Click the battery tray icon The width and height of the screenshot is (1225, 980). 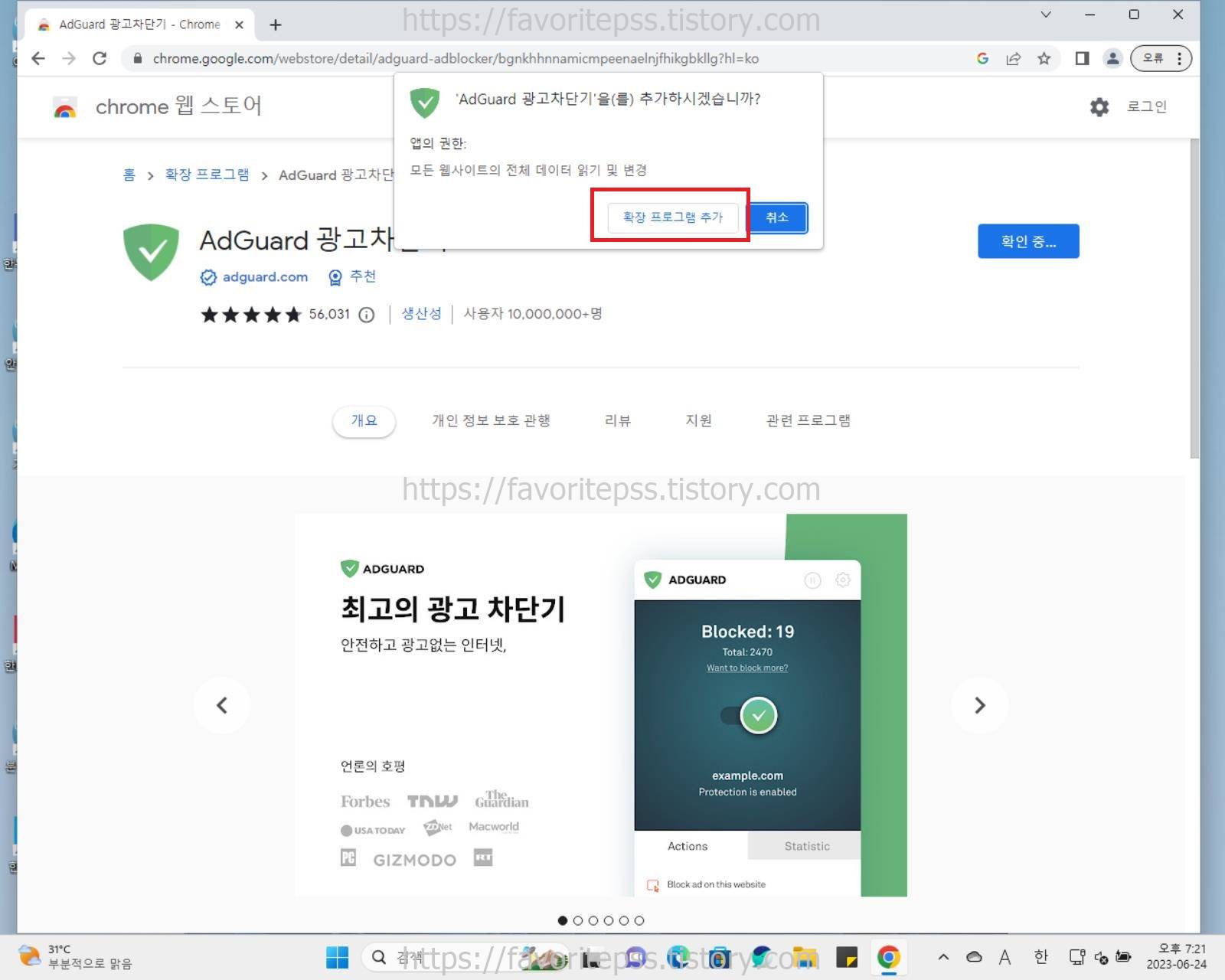pyautogui.click(x=1123, y=957)
